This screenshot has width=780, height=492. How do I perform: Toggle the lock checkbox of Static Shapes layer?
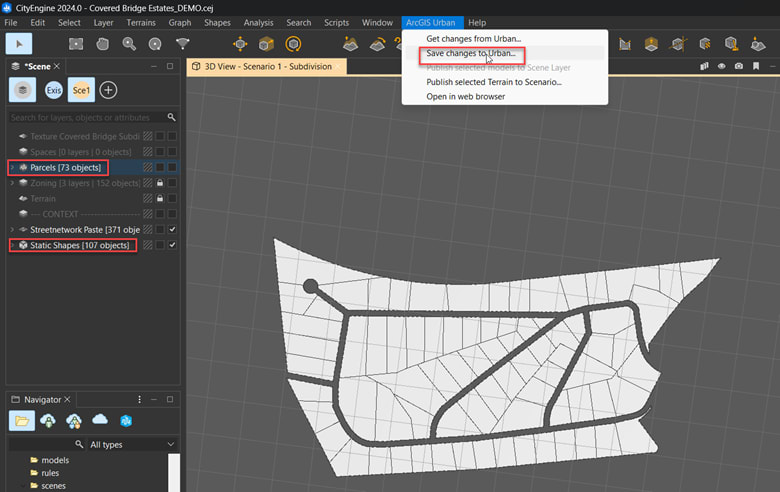click(160, 245)
